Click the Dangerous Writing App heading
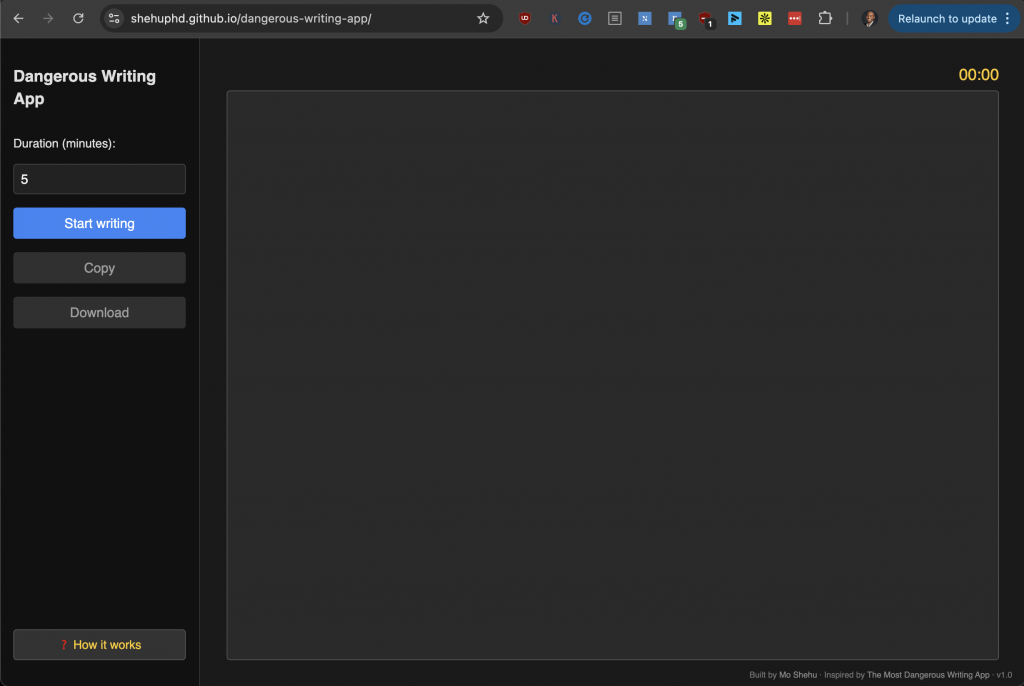Image resolution: width=1024 pixels, height=686 pixels. click(84, 87)
